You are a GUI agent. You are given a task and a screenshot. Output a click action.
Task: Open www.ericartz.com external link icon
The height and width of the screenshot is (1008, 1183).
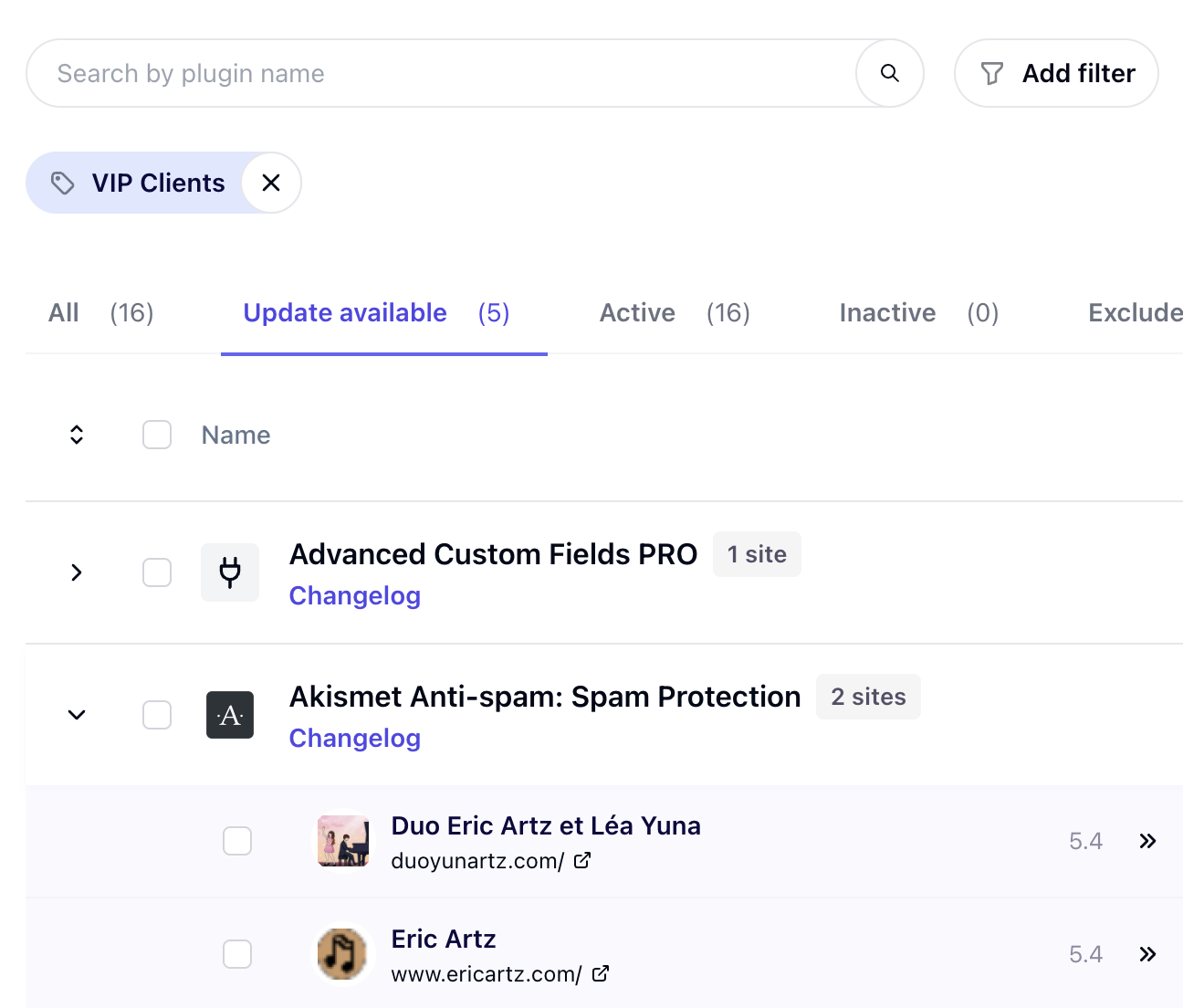point(601,973)
